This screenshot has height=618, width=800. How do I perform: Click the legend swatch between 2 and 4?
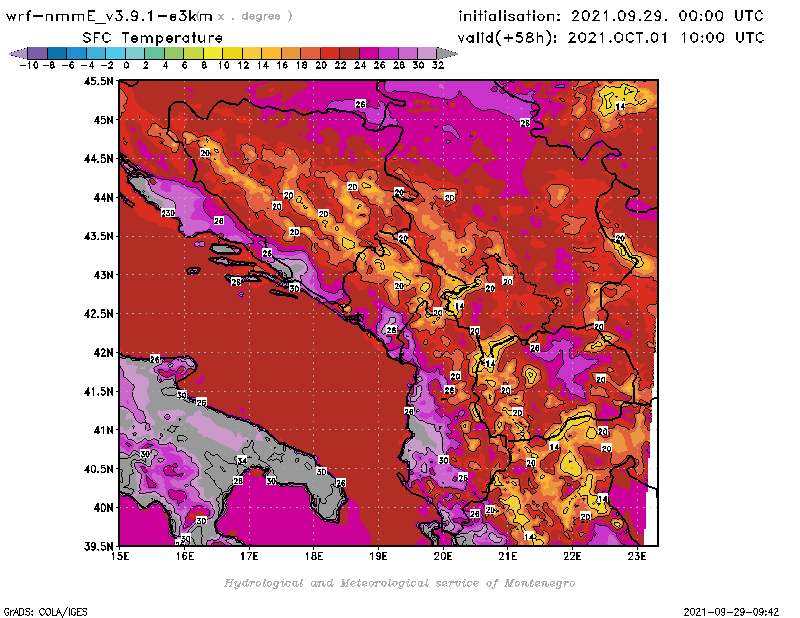(154, 53)
